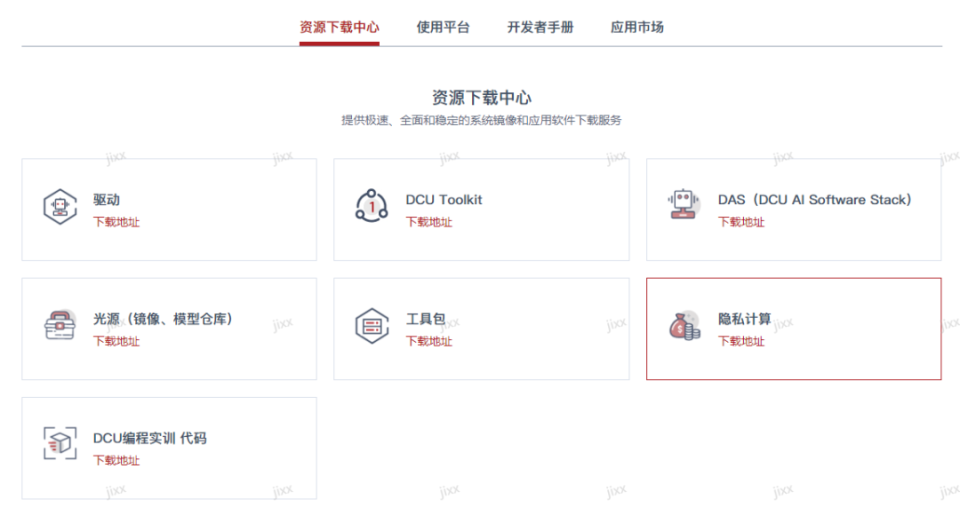
Task: Open the 开发者手册 tab
Action: [540, 27]
